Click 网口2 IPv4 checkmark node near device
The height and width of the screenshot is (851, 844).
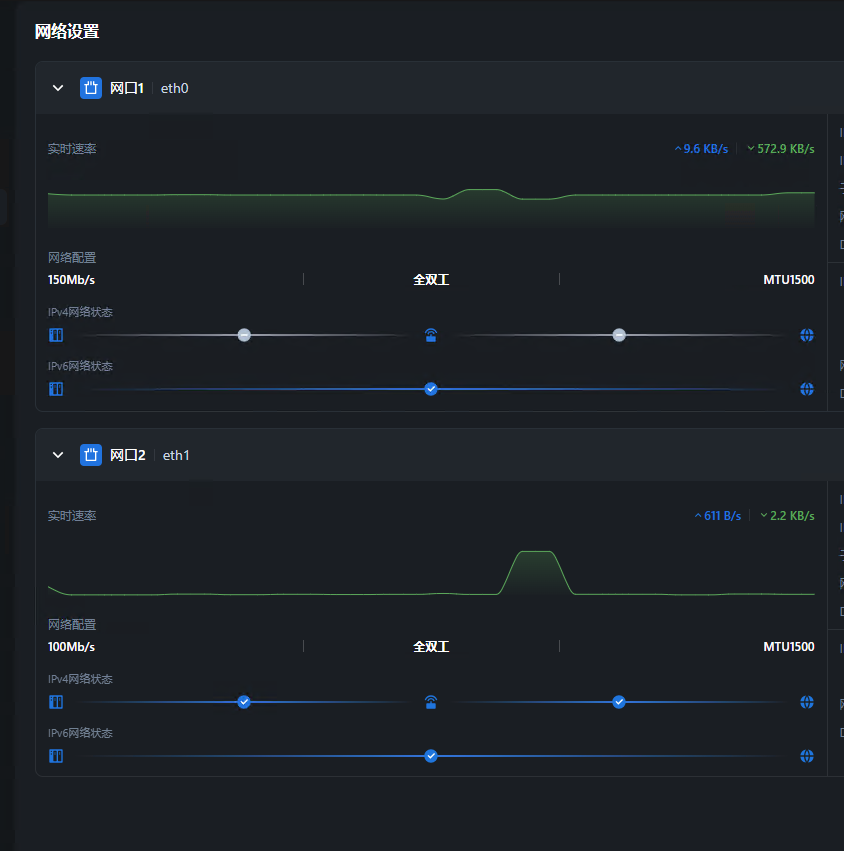244,702
